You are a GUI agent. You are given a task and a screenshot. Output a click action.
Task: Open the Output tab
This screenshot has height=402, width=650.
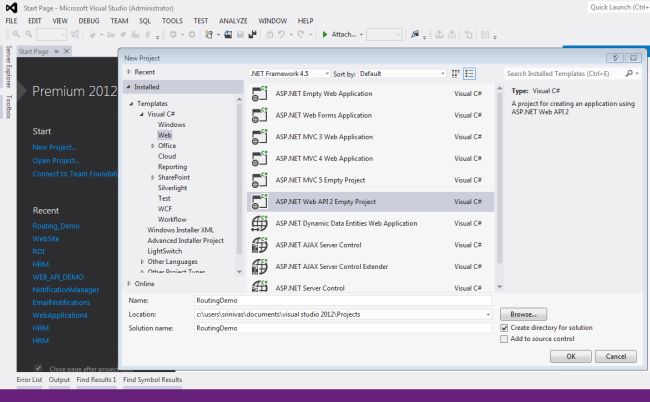tap(59, 380)
